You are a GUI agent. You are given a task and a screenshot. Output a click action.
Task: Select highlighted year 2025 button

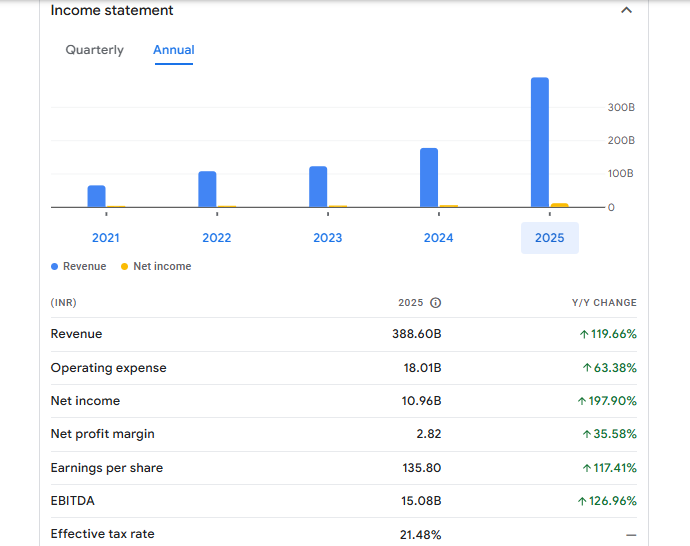(x=550, y=238)
